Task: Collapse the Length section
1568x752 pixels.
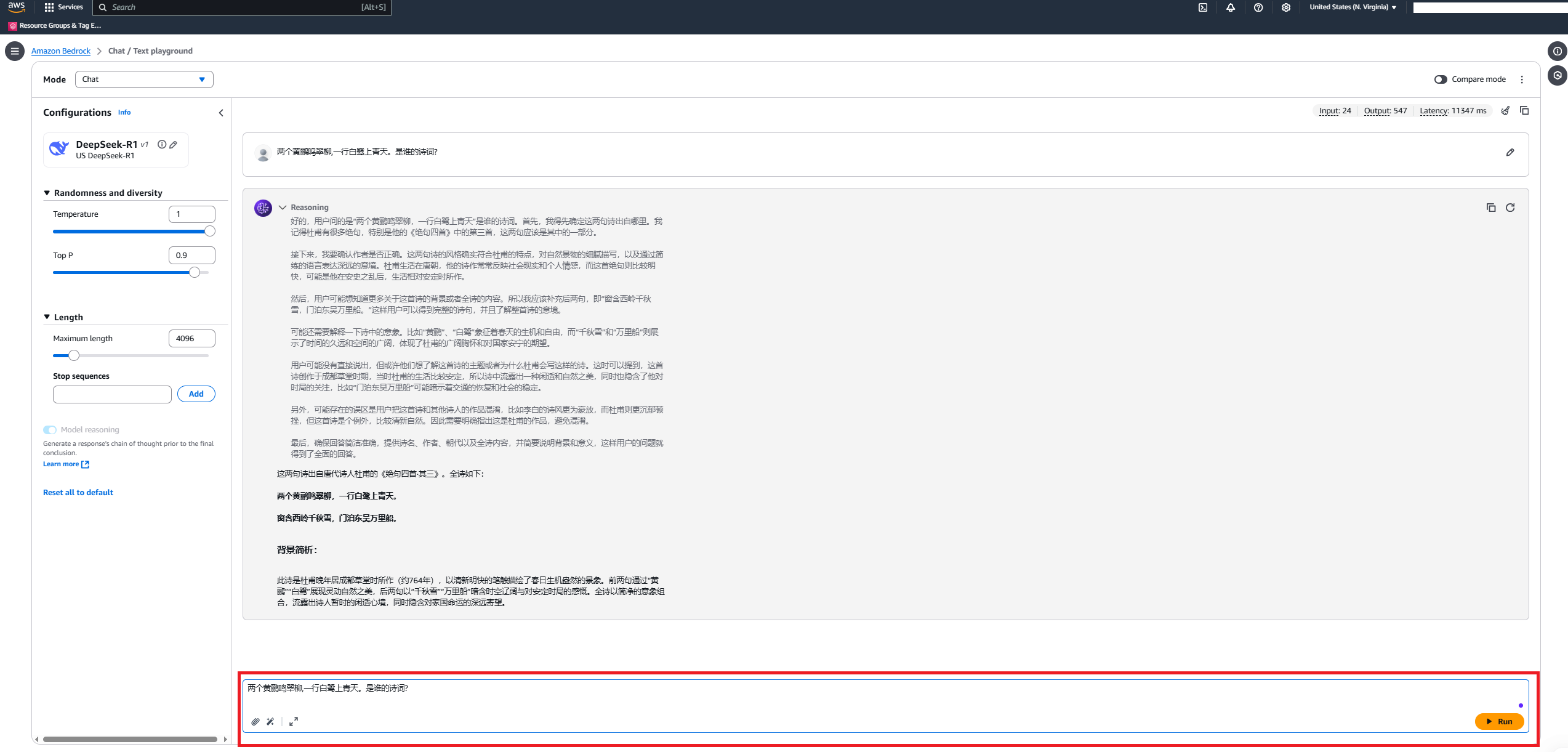Action: (x=47, y=317)
